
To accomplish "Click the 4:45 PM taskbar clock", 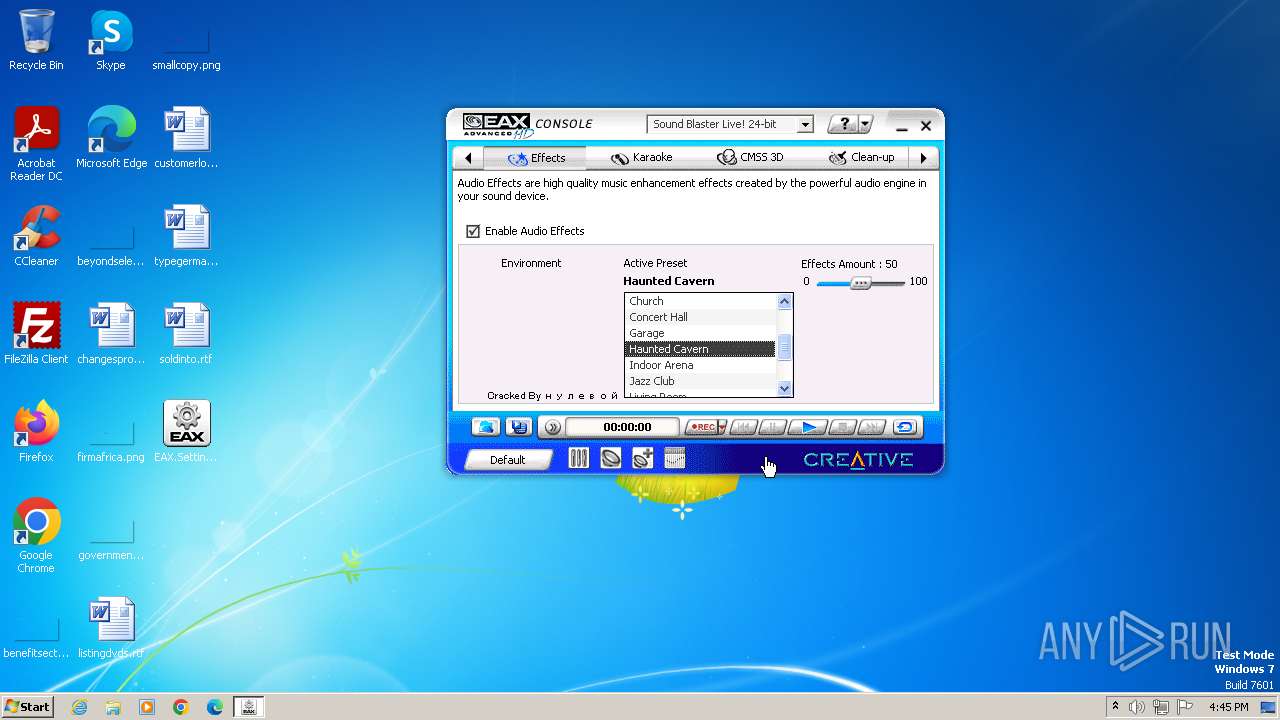I will tap(1228, 707).
